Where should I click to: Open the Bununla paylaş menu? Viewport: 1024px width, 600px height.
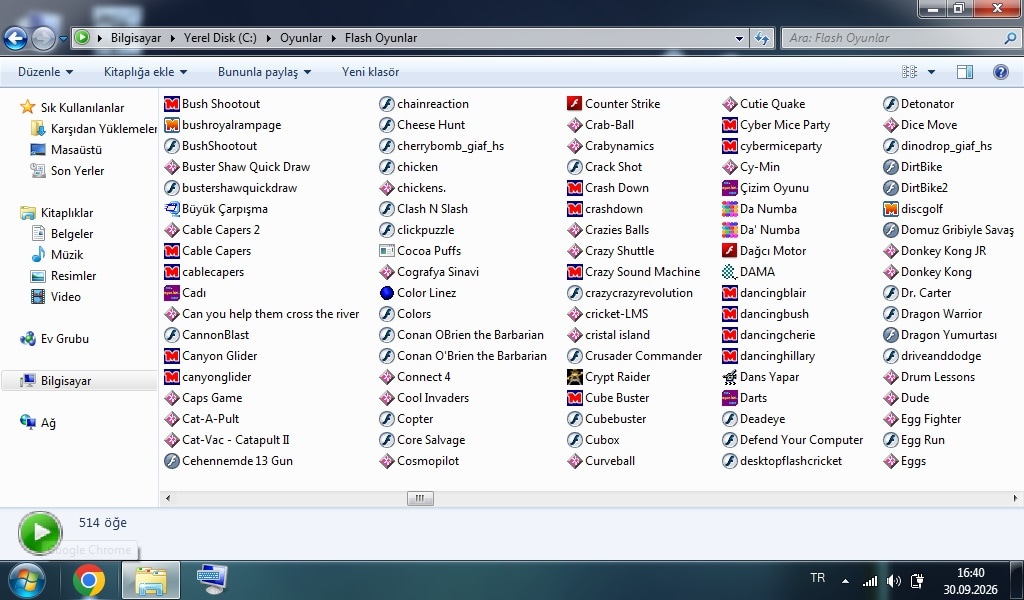point(264,72)
